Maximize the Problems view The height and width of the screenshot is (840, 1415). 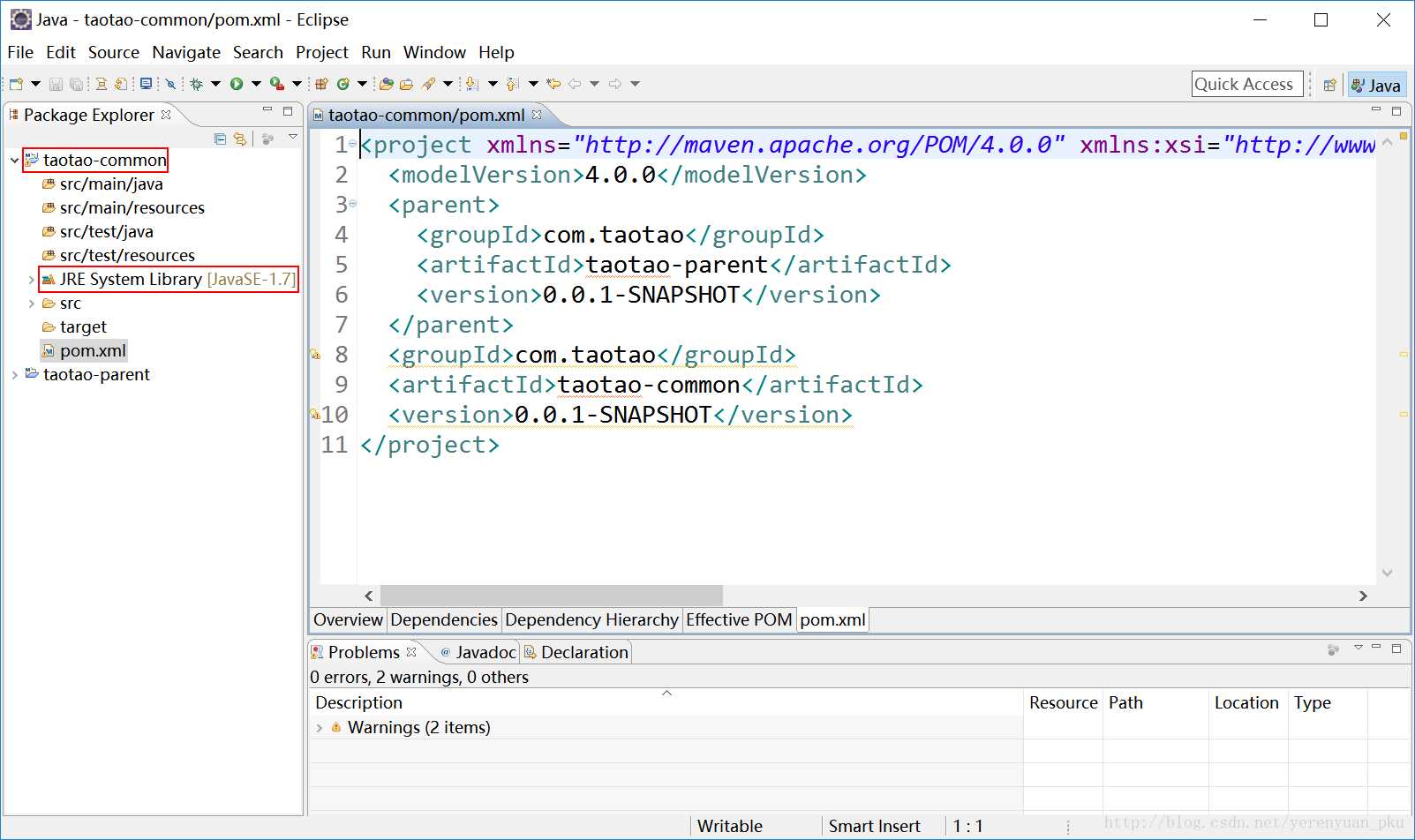1396,649
